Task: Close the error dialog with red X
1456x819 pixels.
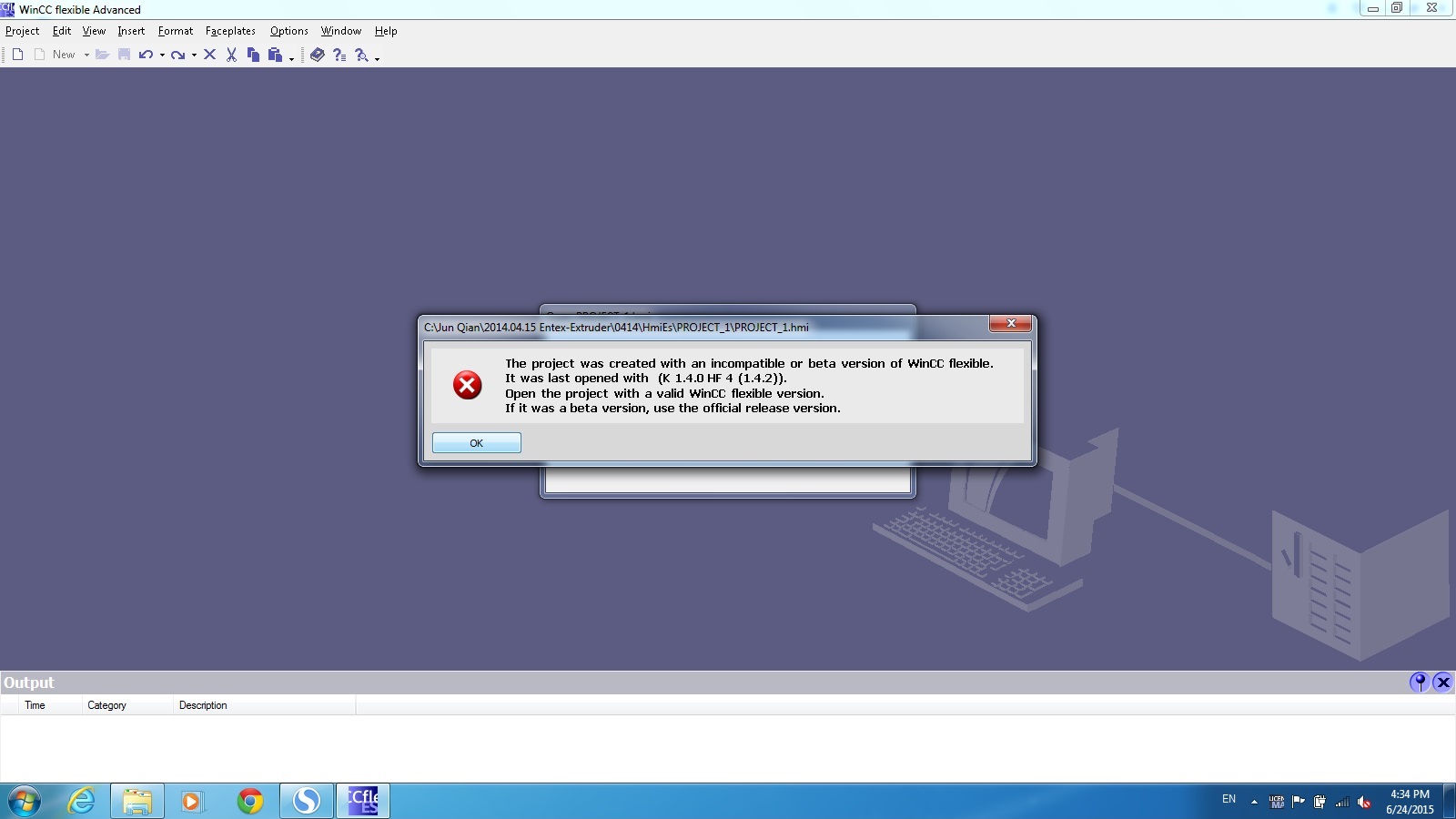Action: [x=1010, y=324]
